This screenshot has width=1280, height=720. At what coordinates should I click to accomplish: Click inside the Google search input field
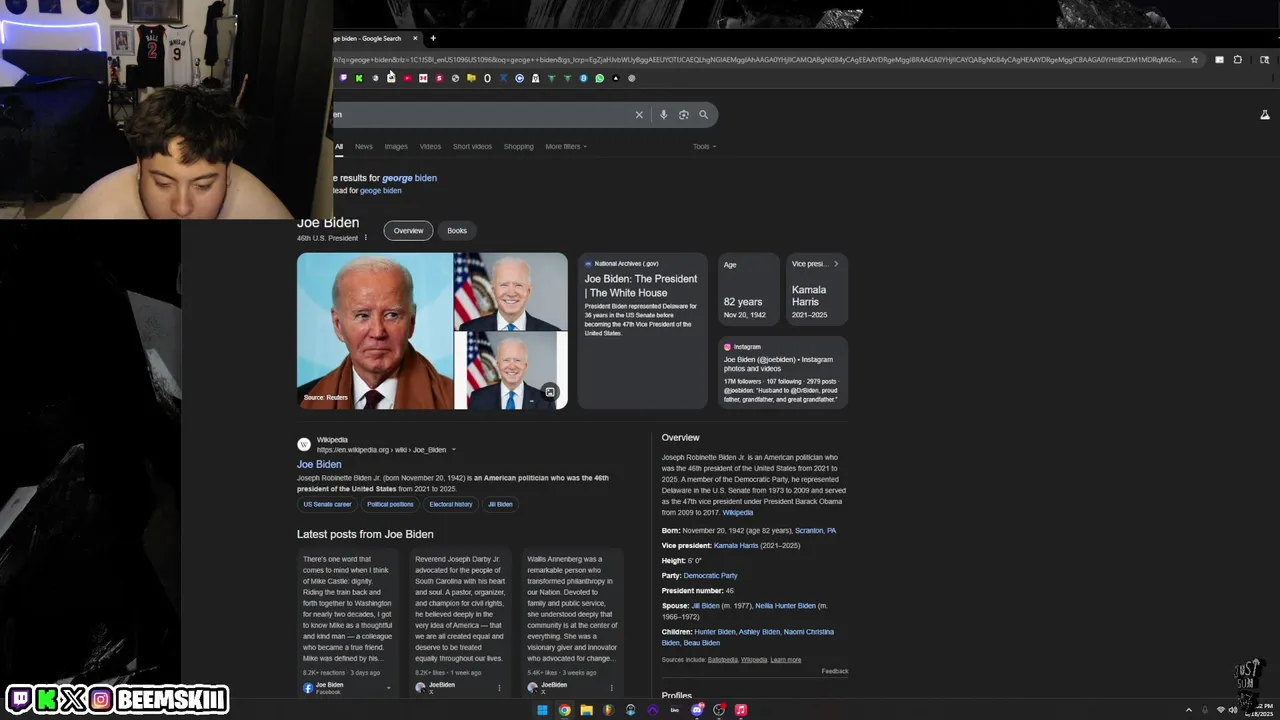pyautogui.click(x=480, y=115)
